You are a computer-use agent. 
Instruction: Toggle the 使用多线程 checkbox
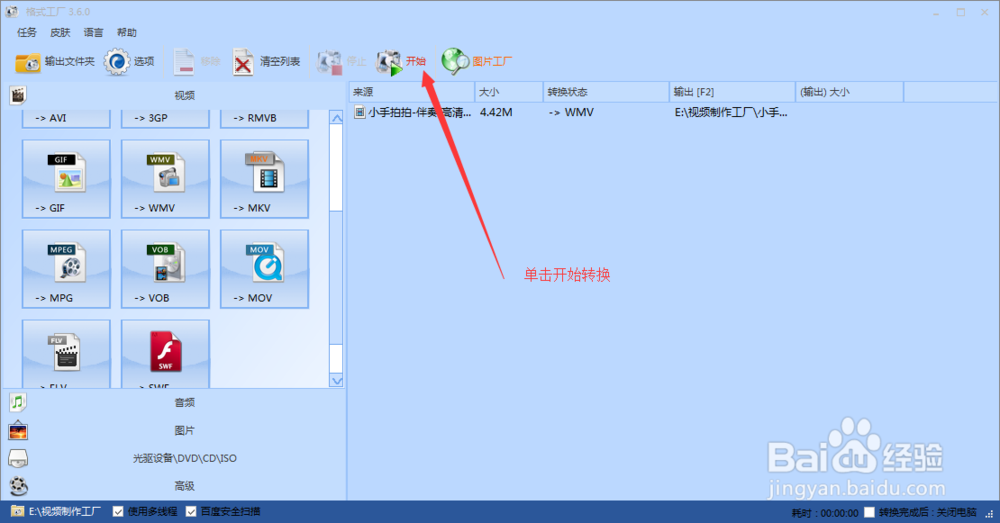tap(118, 512)
